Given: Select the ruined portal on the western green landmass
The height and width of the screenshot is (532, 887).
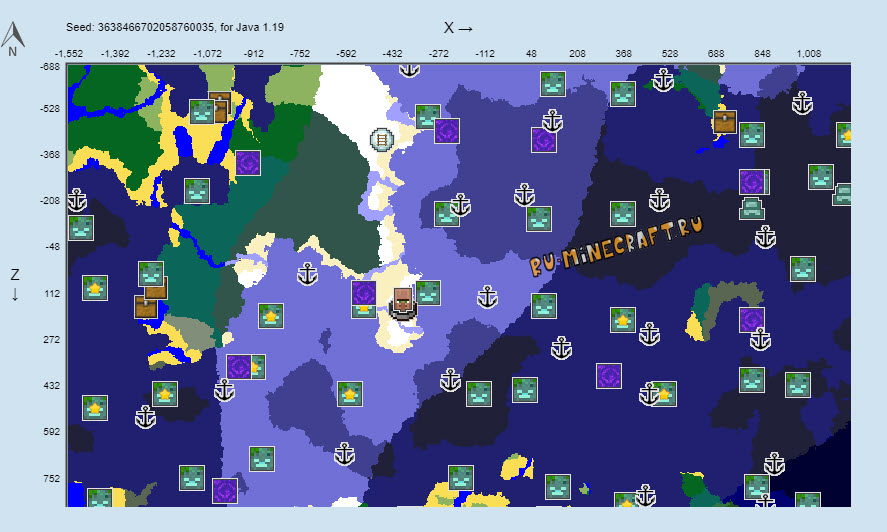Looking at the screenshot, I should pos(248,163).
